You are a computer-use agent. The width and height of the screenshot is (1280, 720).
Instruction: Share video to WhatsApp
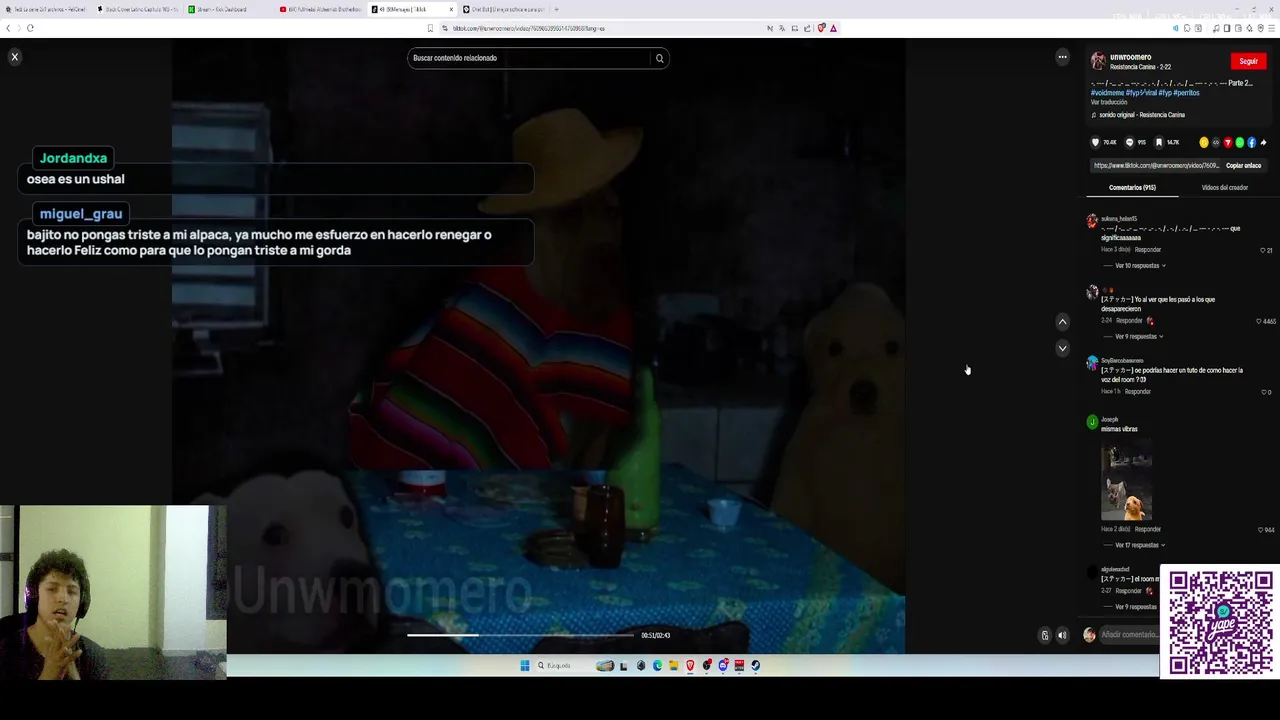(x=1240, y=142)
